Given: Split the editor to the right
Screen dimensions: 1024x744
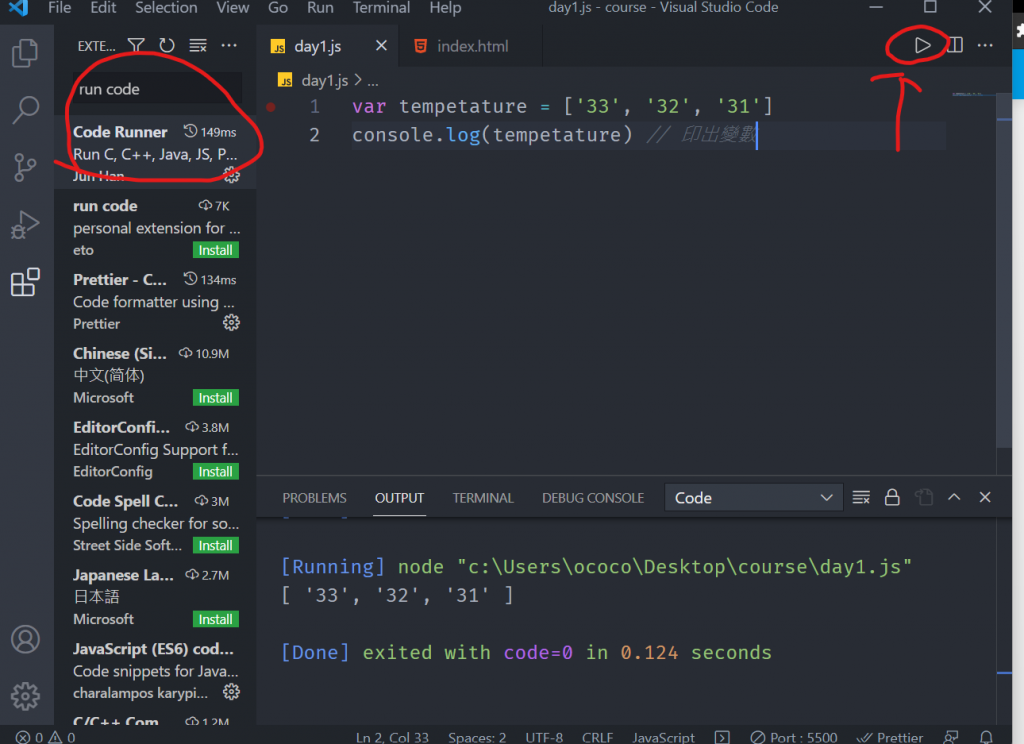Looking at the screenshot, I should 955,45.
